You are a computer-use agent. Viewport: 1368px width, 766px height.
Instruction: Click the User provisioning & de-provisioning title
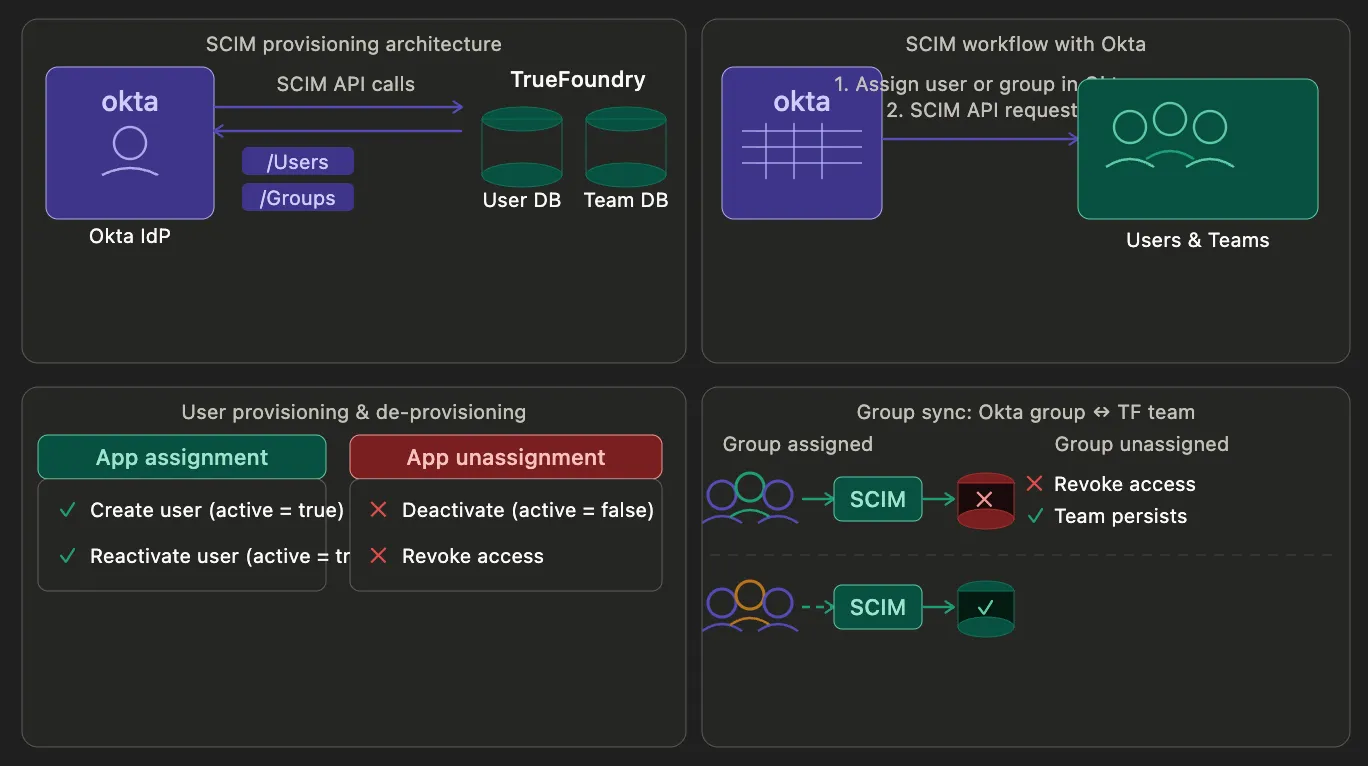tap(354, 412)
